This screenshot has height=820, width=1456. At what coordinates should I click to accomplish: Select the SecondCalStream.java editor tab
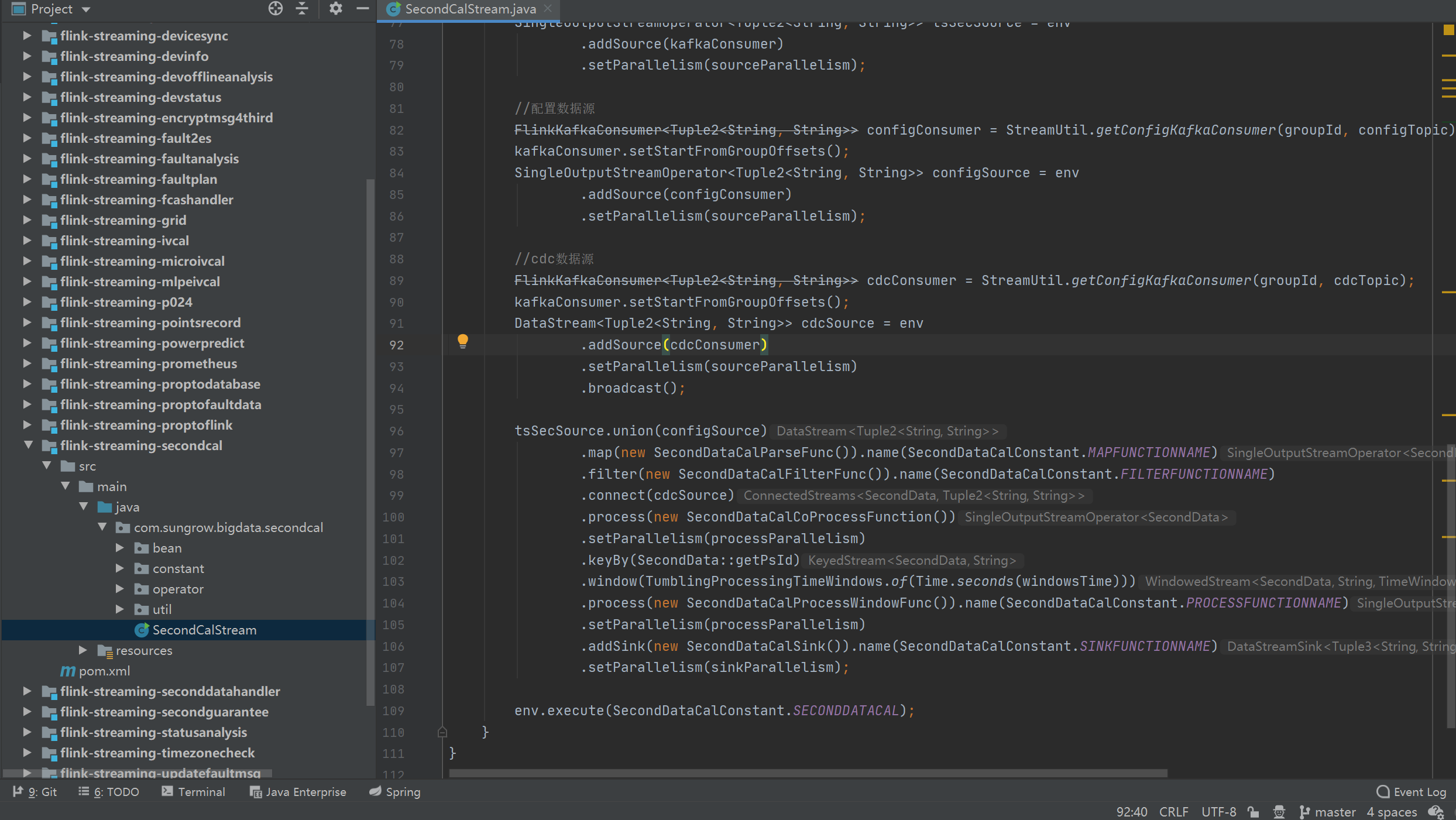point(469,9)
